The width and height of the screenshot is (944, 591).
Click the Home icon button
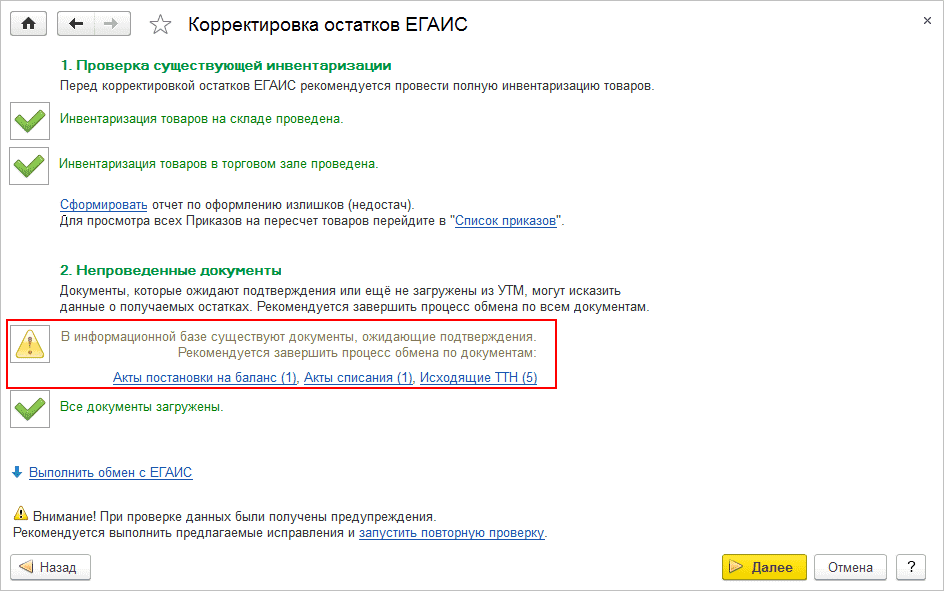(29, 23)
